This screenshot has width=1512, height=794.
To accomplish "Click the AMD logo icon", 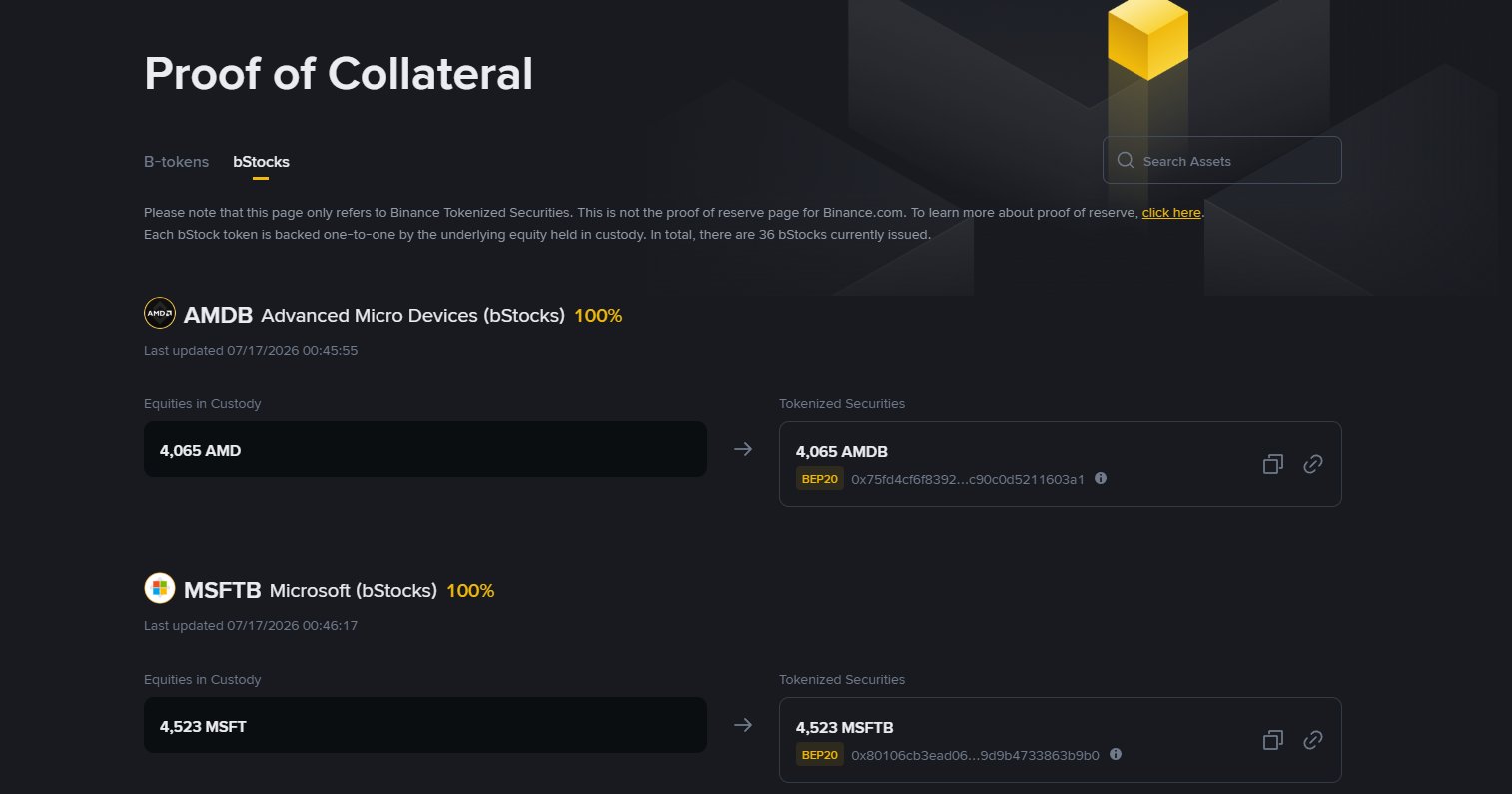I will [160, 313].
